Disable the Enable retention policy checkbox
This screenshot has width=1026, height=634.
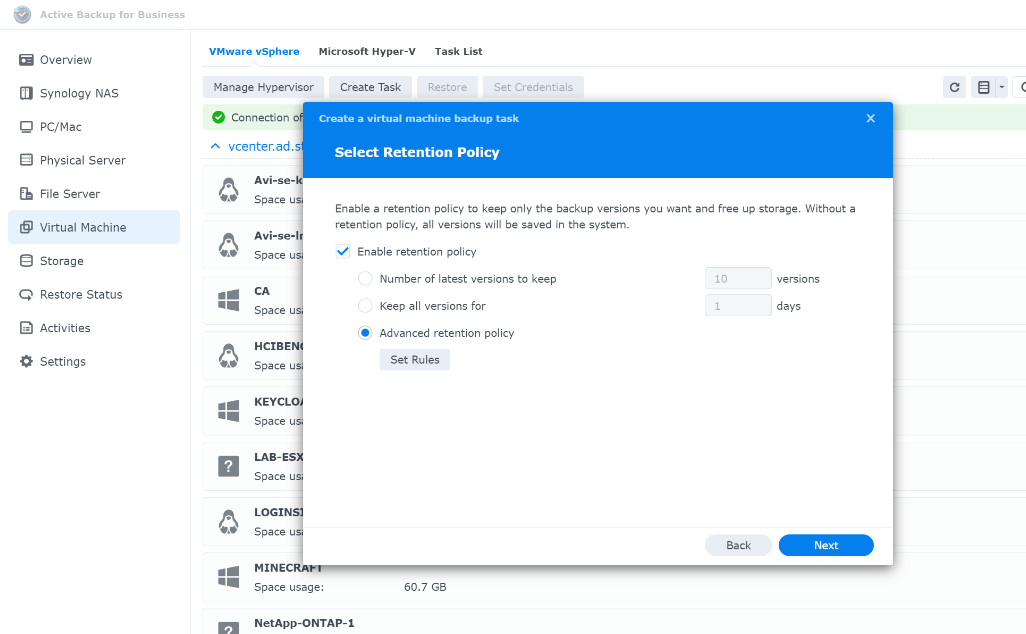[x=343, y=251]
